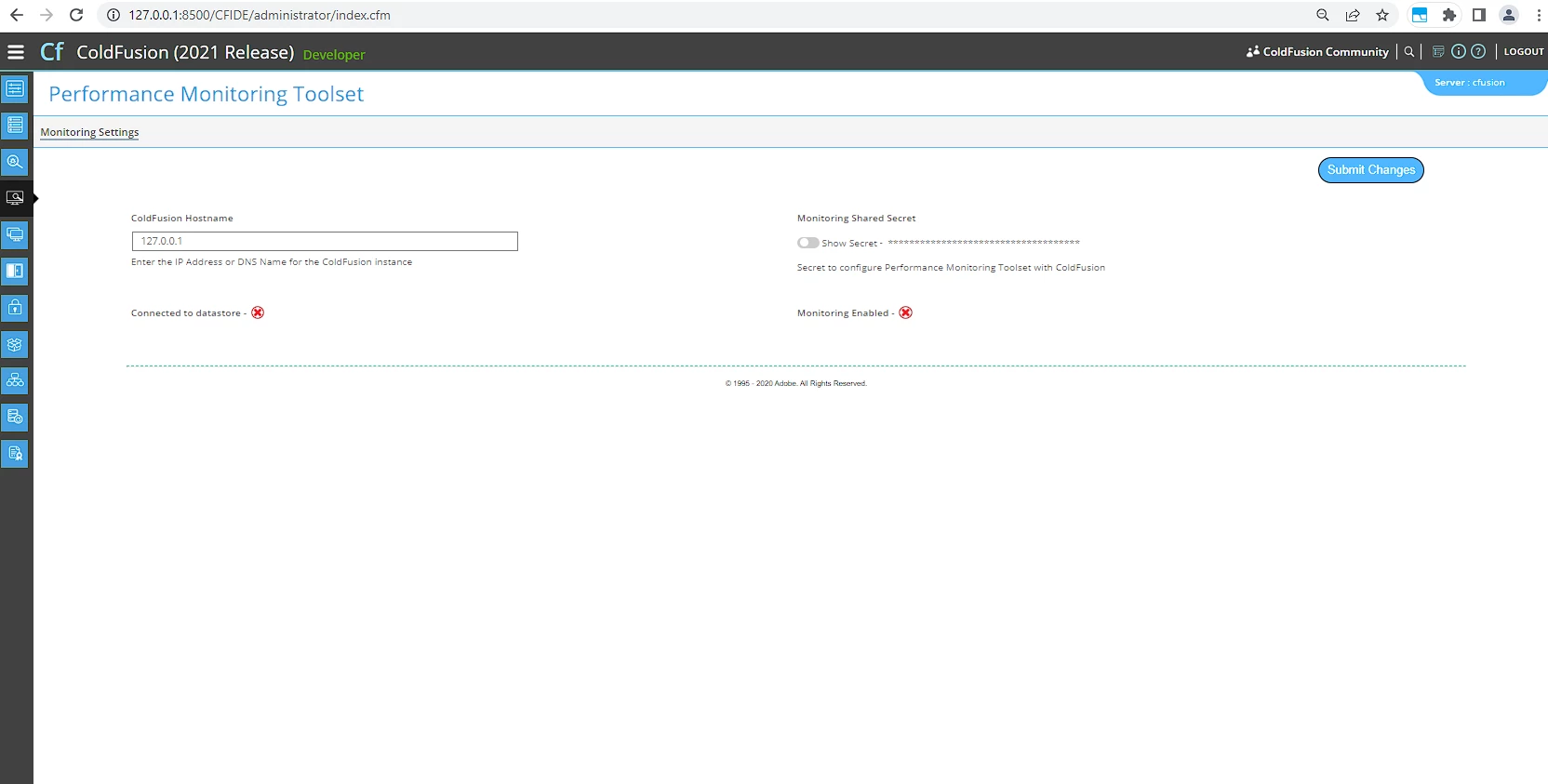Click the Cf ColdFusion logo
1548x784 pixels.
pyautogui.click(x=51, y=52)
